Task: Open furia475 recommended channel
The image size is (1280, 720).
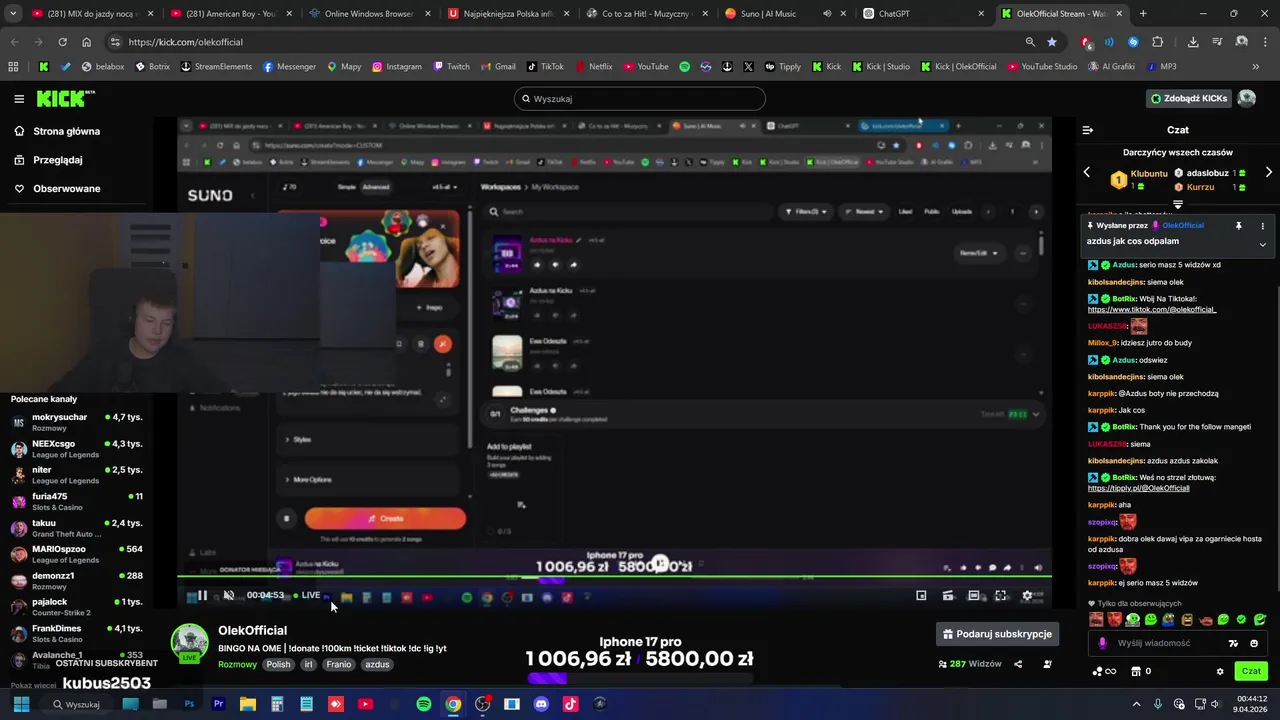Action: click(77, 501)
